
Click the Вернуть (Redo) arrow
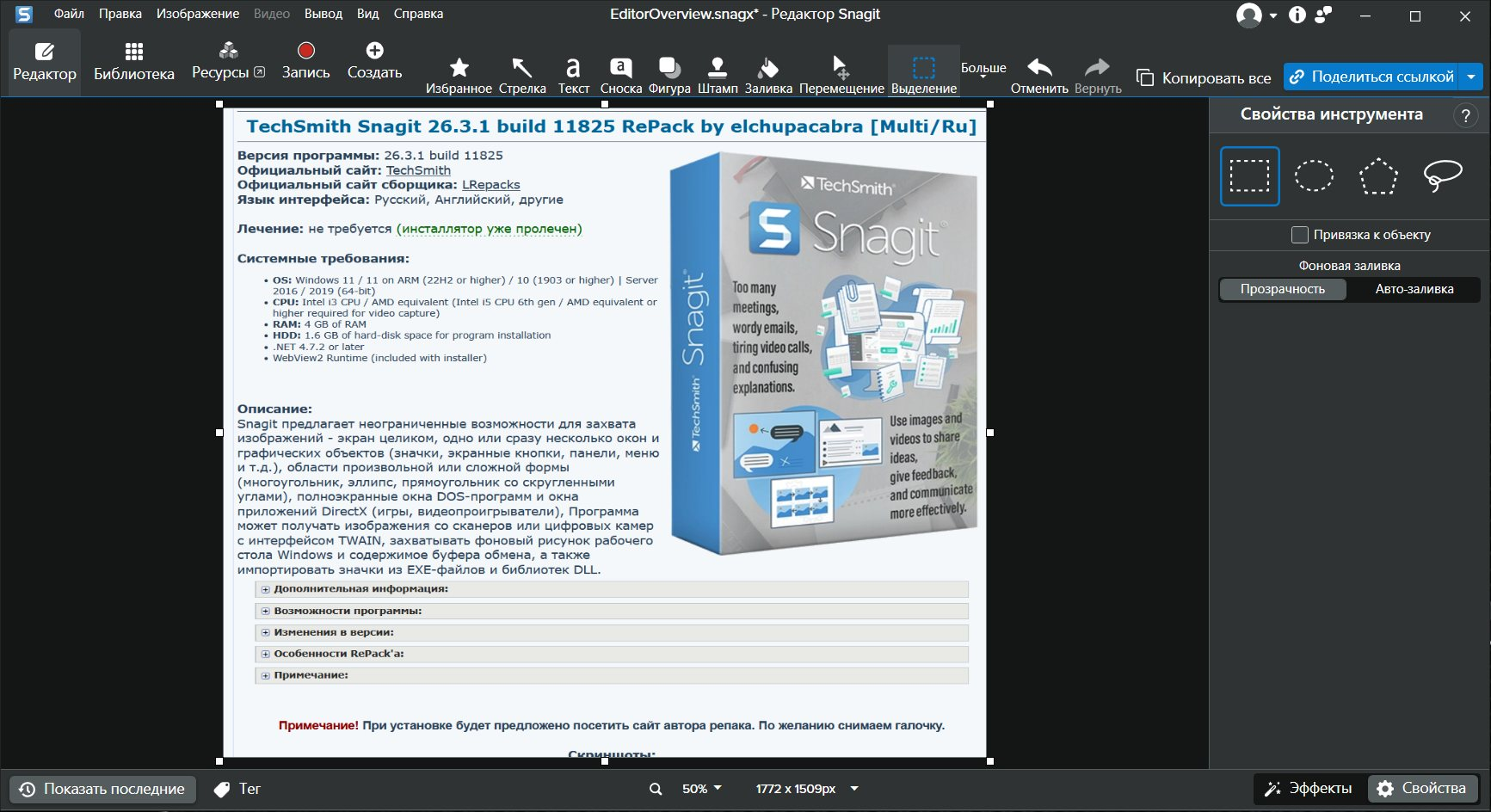point(1098,75)
